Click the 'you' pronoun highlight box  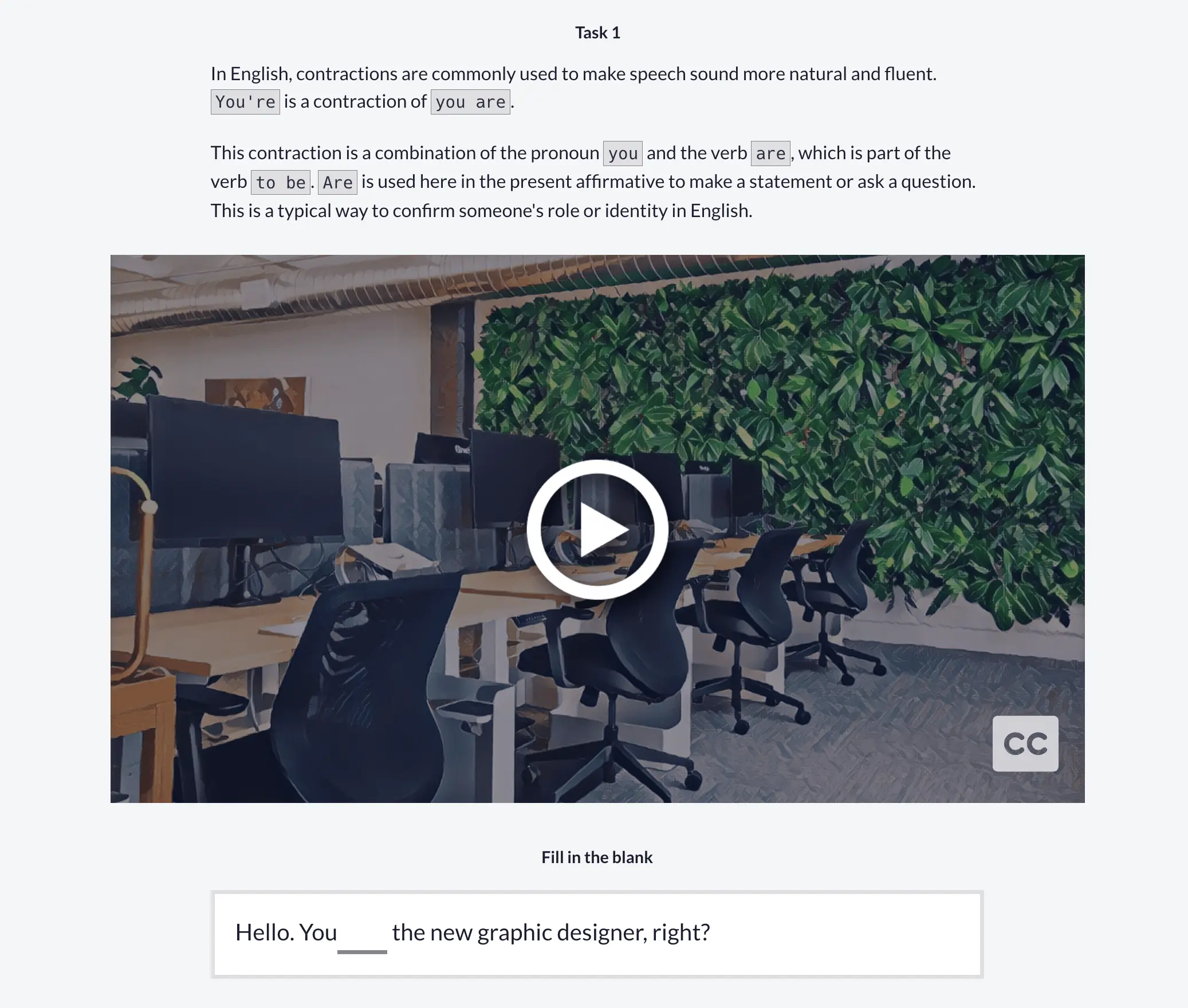tap(622, 152)
